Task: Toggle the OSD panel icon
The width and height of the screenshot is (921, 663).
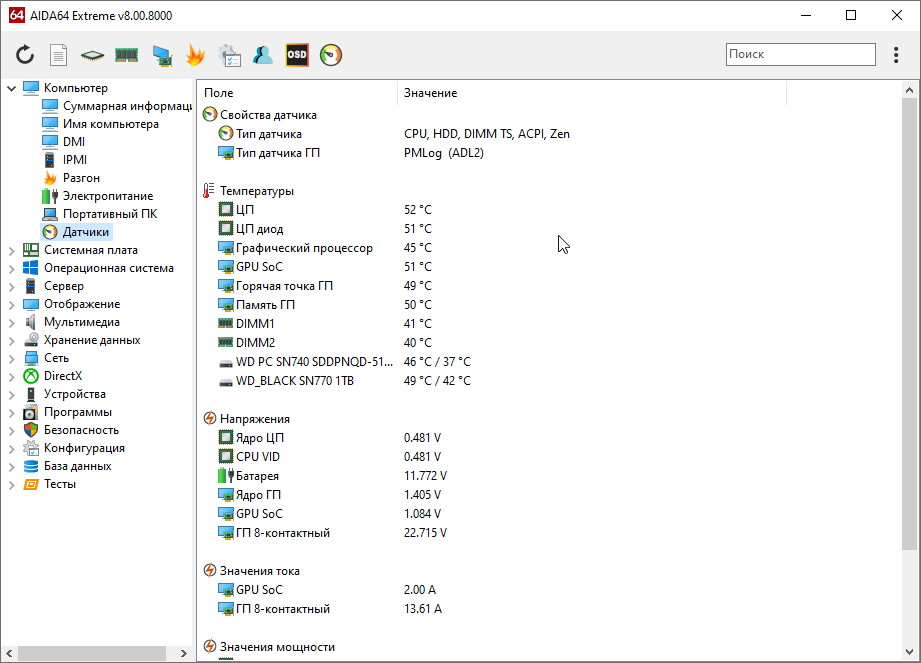Action: (297, 55)
